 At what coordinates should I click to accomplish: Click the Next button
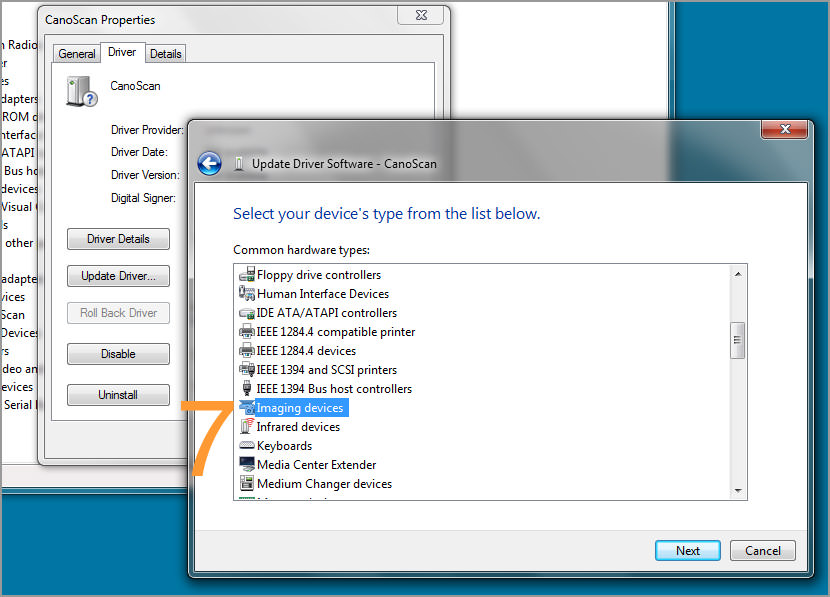(x=687, y=550)
